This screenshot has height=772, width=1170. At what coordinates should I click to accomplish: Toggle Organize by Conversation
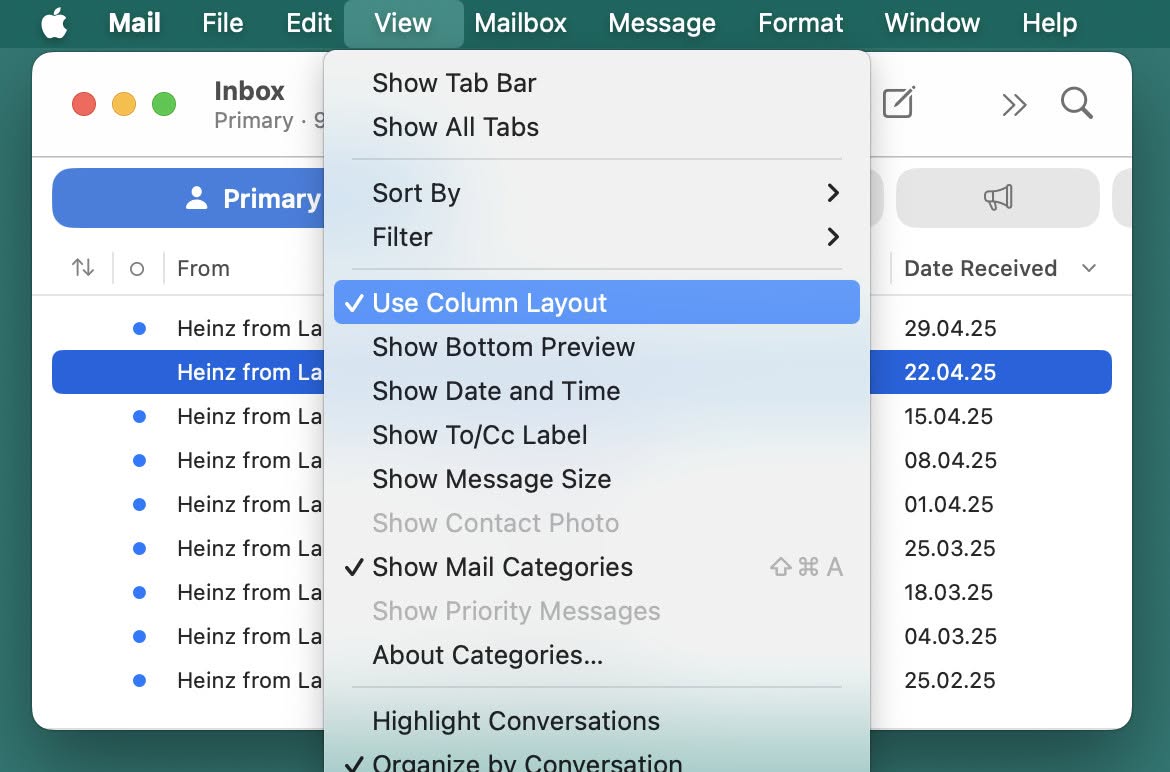tap(597, 759)
